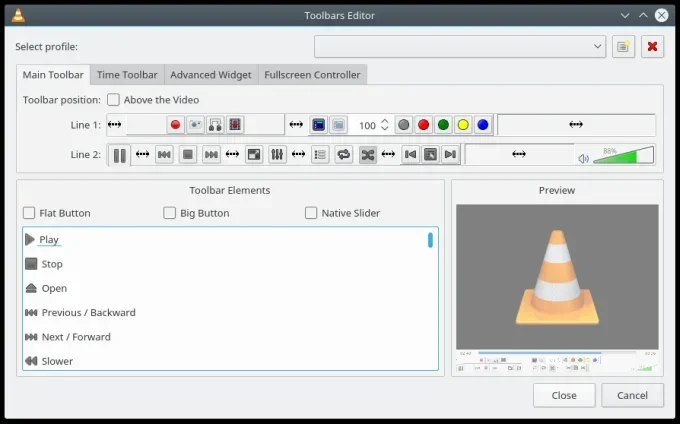
Task: Select the first spacer on Line 1
Action: tap(114, 125)
